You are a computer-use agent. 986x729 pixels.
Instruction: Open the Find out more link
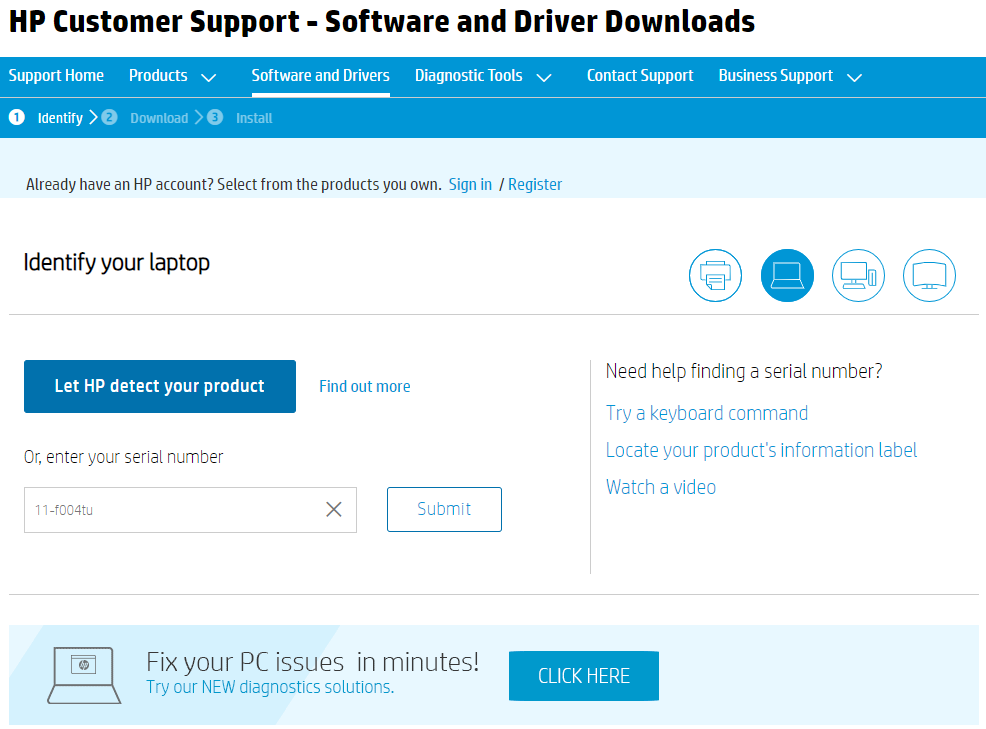[x=365, y=386]
